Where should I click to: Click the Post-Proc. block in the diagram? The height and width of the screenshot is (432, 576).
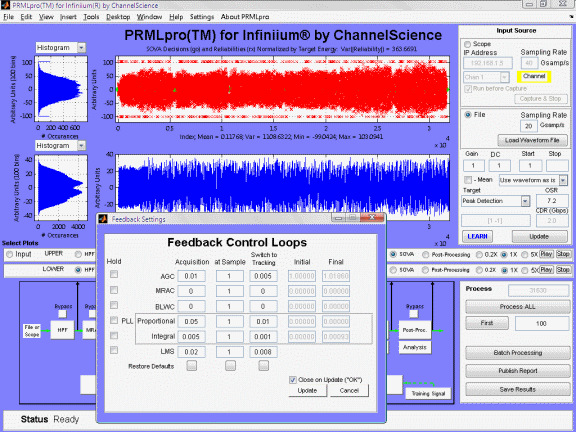(414, 330)
